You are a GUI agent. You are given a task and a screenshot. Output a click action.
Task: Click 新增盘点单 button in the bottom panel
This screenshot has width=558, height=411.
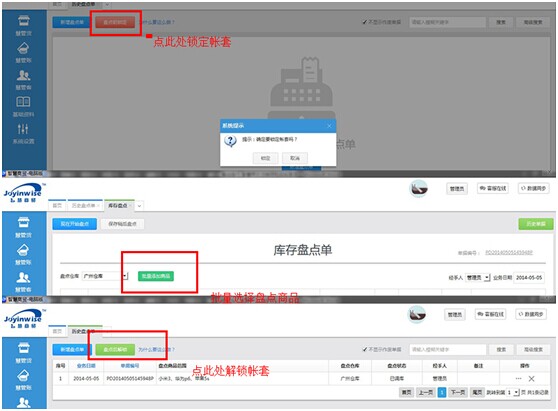(x=72, y=349)
